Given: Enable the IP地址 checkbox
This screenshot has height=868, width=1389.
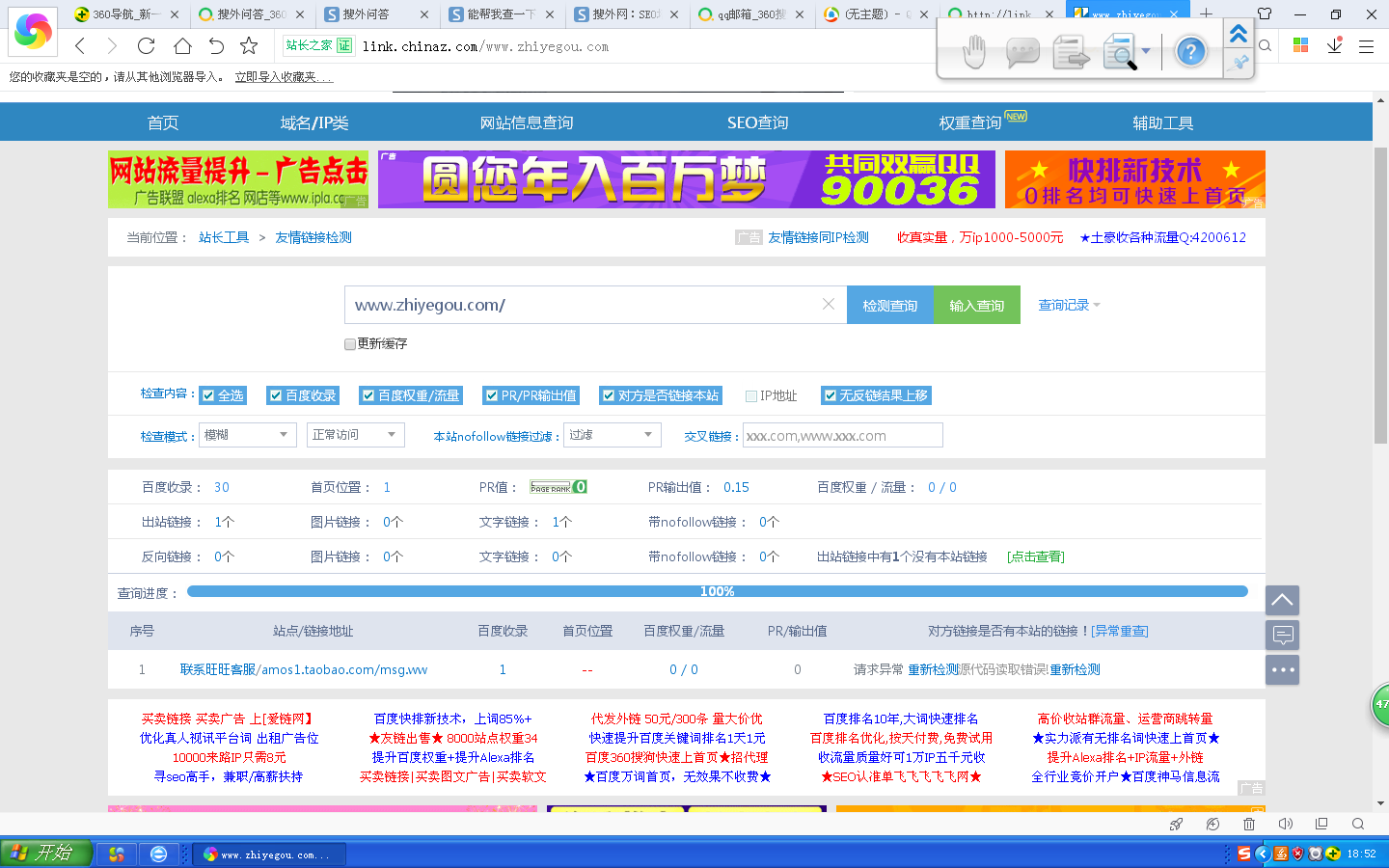Looking at the screenshot, I should [751, 395].
